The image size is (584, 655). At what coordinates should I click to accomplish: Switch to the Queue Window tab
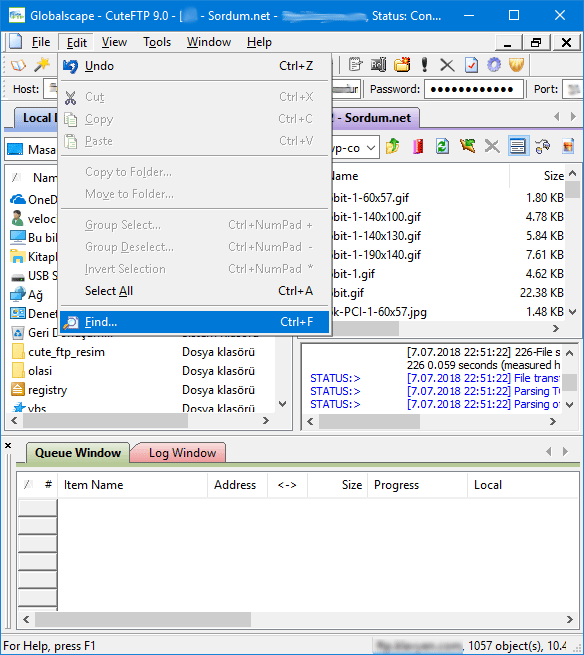tap(78, 453)
